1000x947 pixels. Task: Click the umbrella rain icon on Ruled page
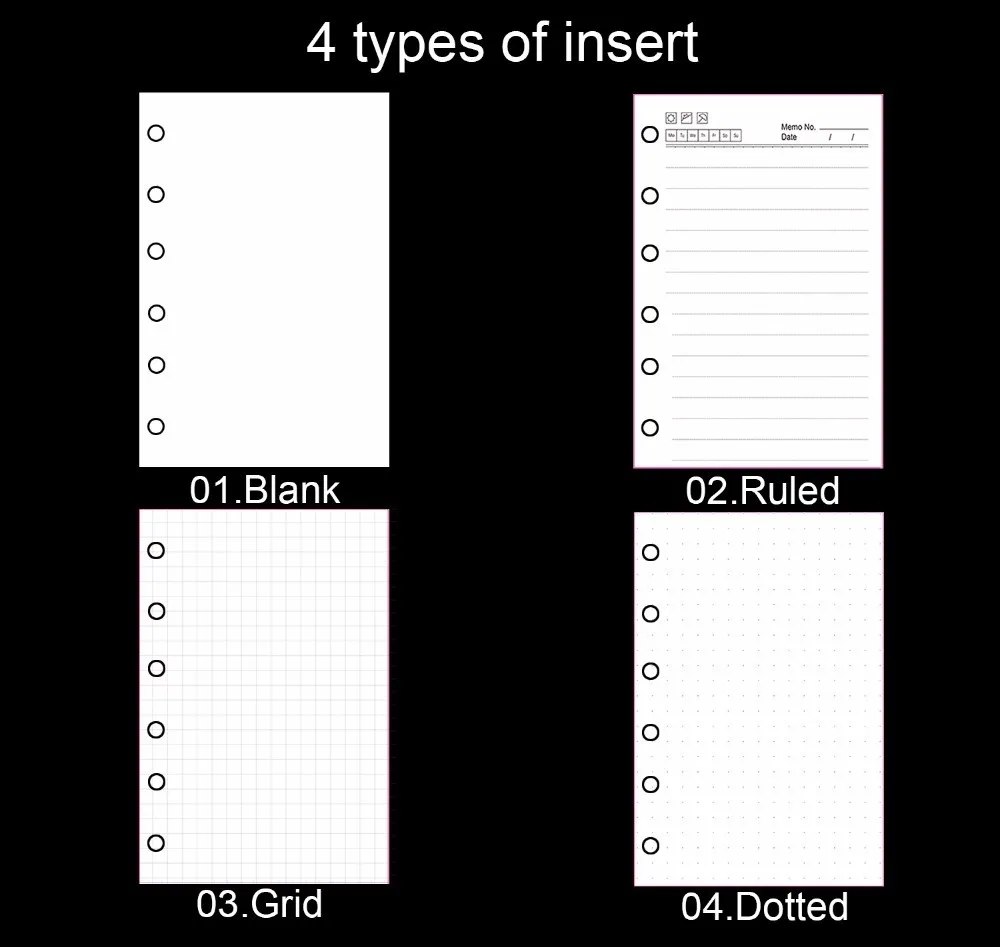(x=702, y=118)
